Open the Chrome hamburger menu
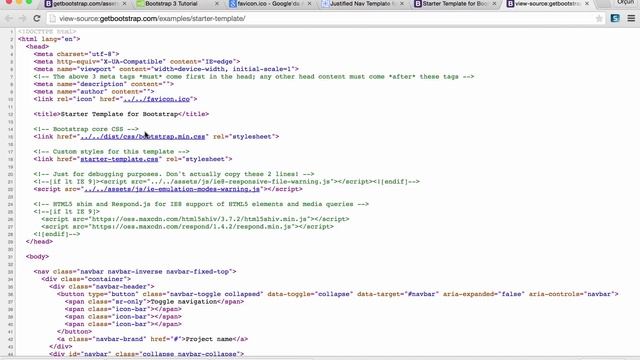 point(631,18)
